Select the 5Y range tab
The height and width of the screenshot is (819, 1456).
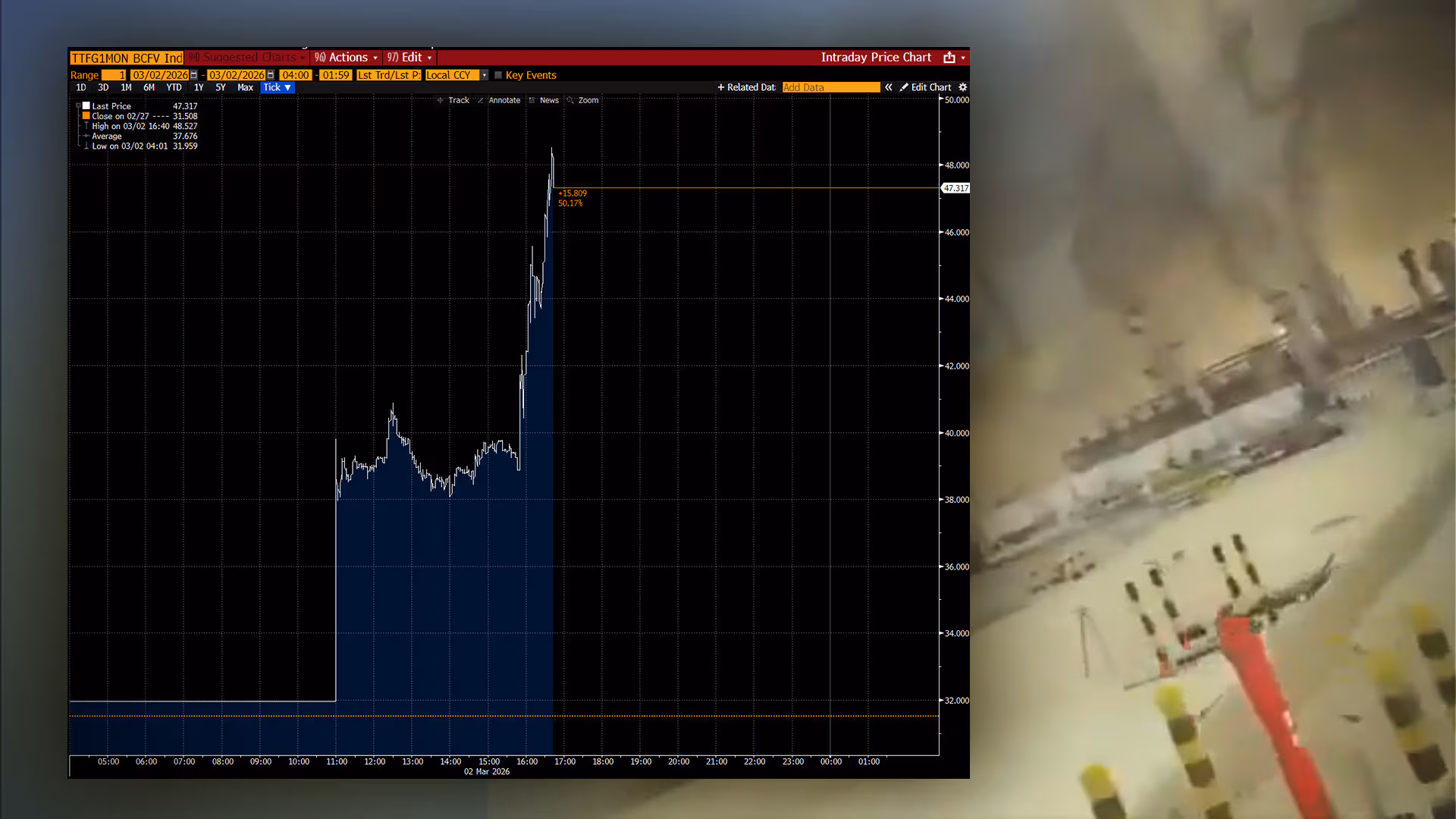coord(221,87)
